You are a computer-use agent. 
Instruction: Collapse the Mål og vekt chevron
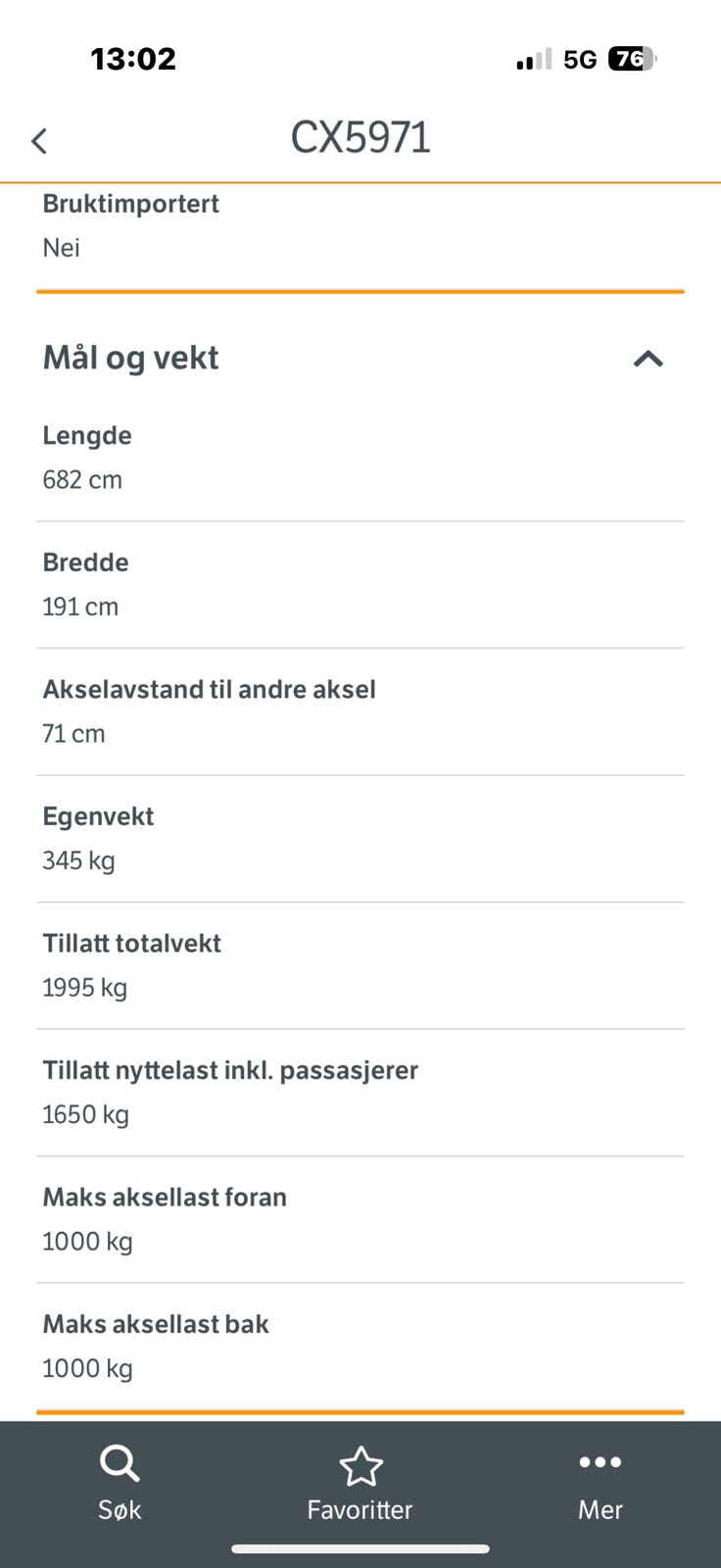[x=648, y=359]
